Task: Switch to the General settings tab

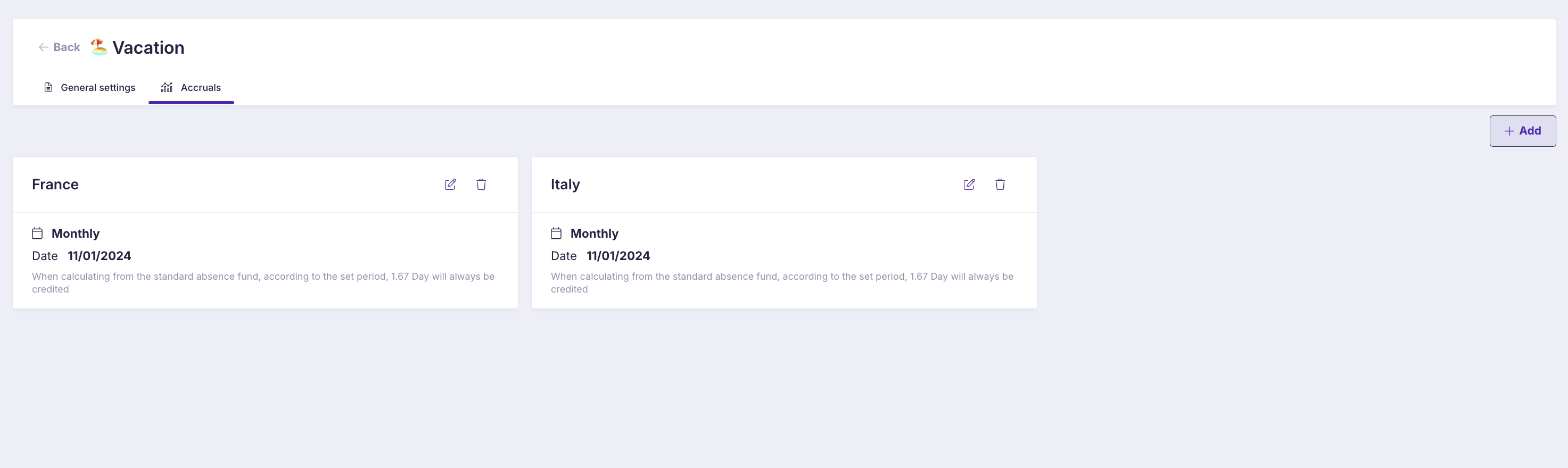Action: [x=89, y=88]
